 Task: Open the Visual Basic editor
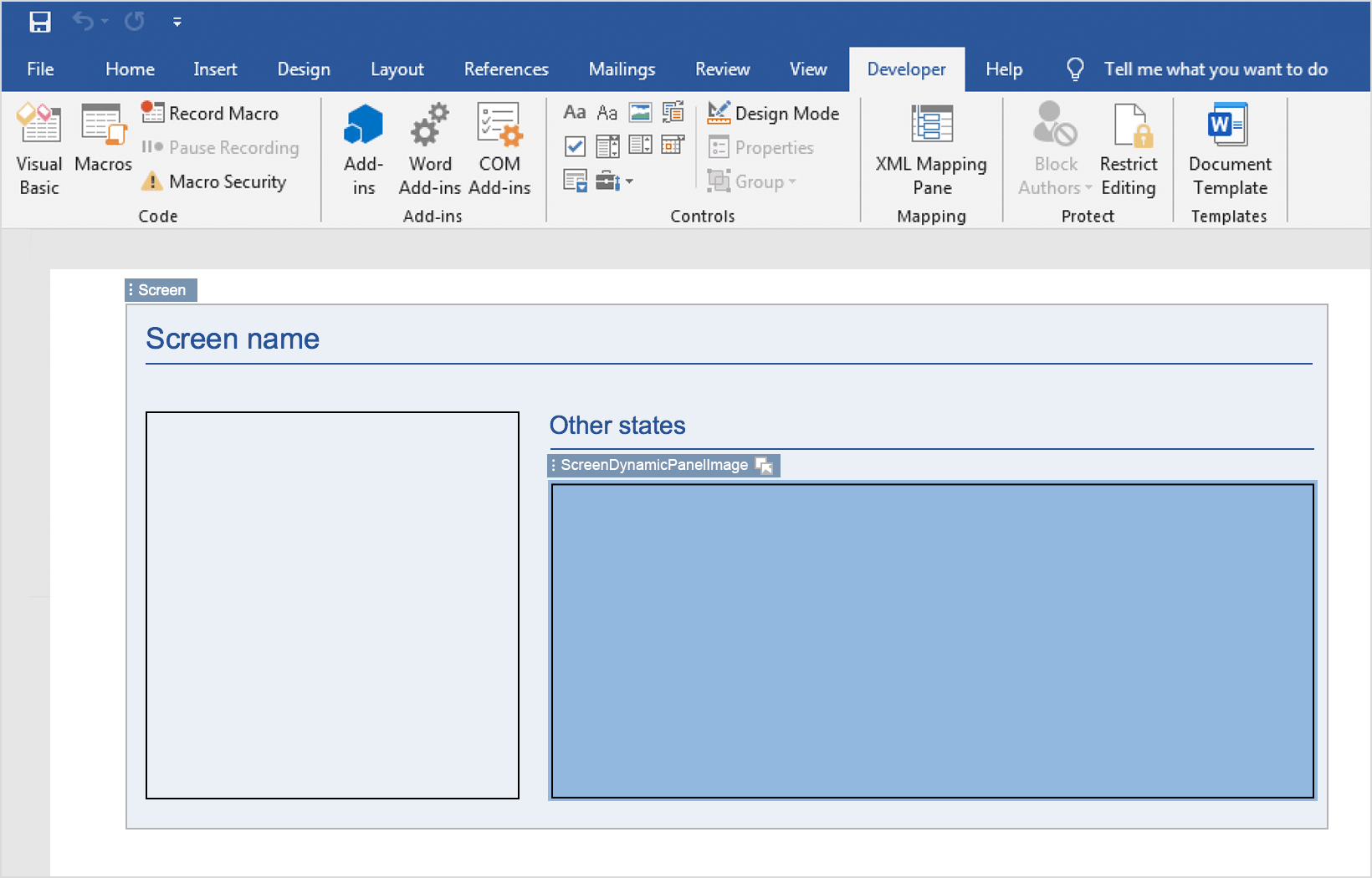[x=39, y=151]
